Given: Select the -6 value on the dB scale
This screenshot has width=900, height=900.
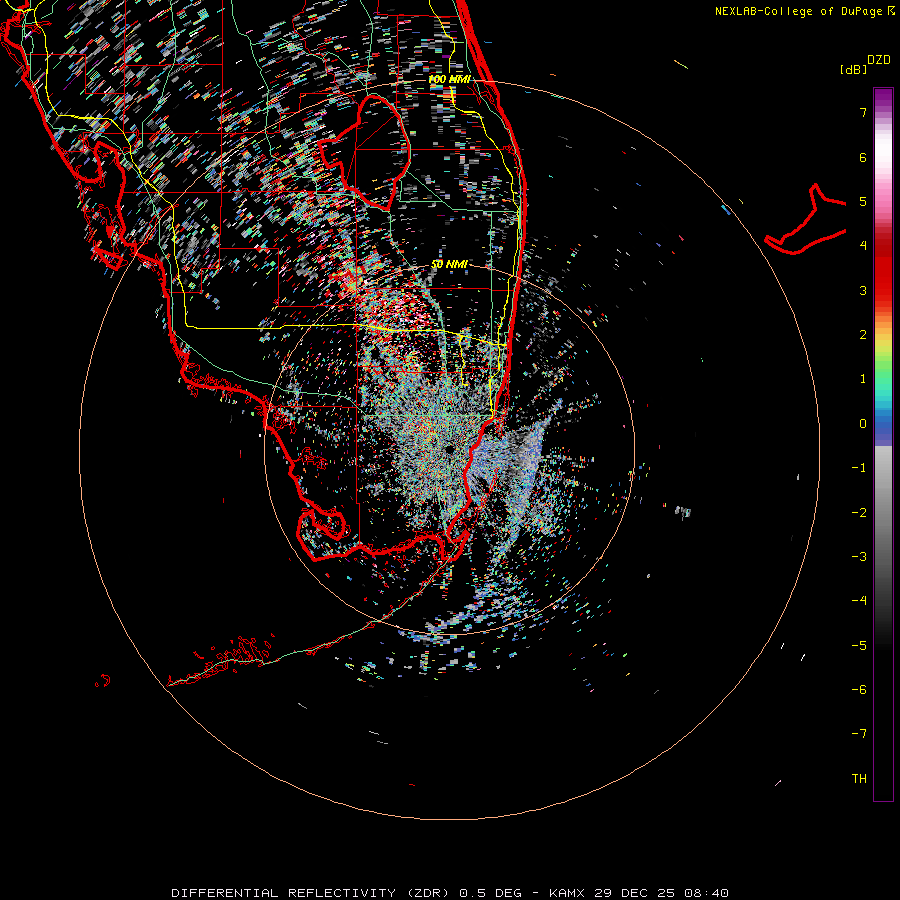Looking at the screenshot, I should click(x=859, y=690).
